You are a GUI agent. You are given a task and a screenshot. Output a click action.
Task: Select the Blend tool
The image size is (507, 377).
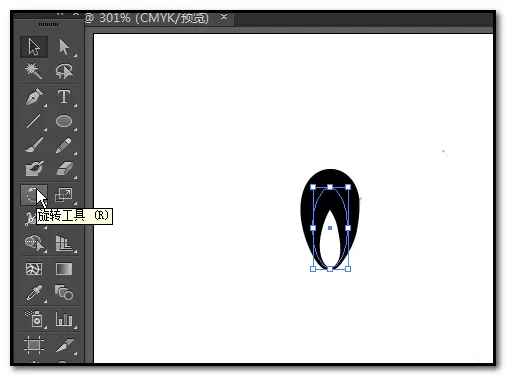click(x=64, y=293)
